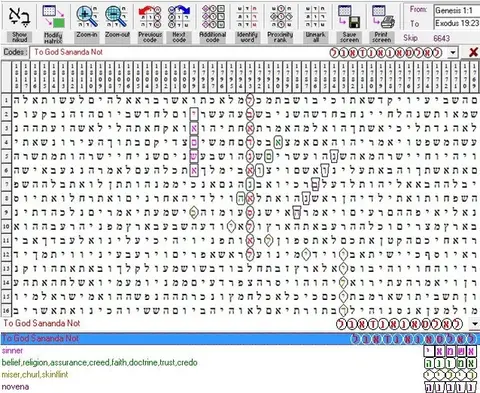Select the 'miser,churl,skinflint' term row

pos(35,375)
